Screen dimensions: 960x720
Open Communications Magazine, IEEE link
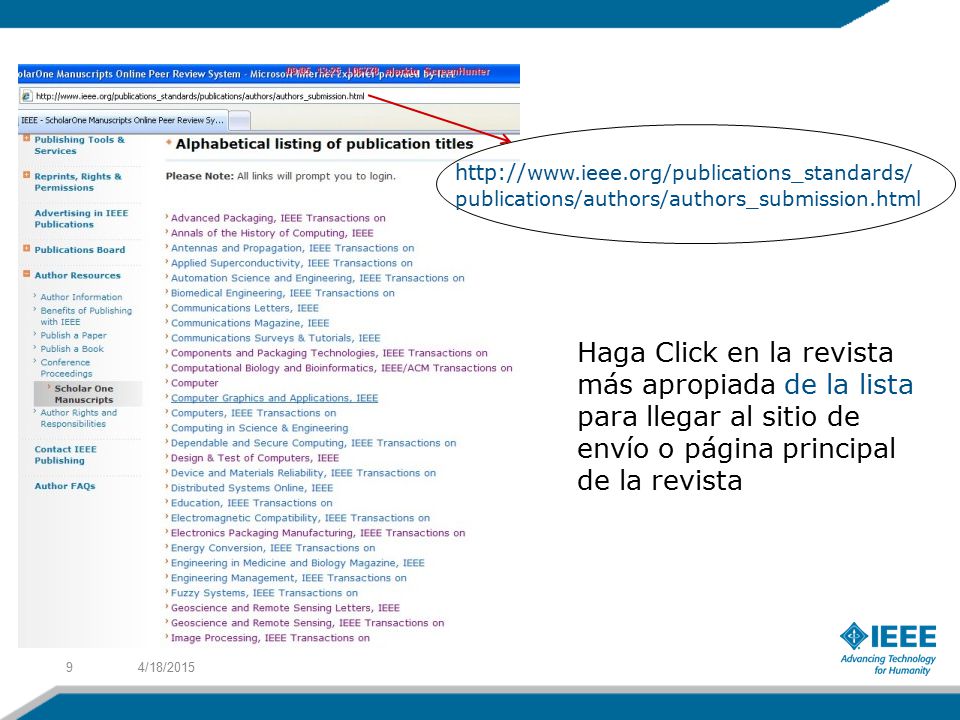(x=250, y=323)
